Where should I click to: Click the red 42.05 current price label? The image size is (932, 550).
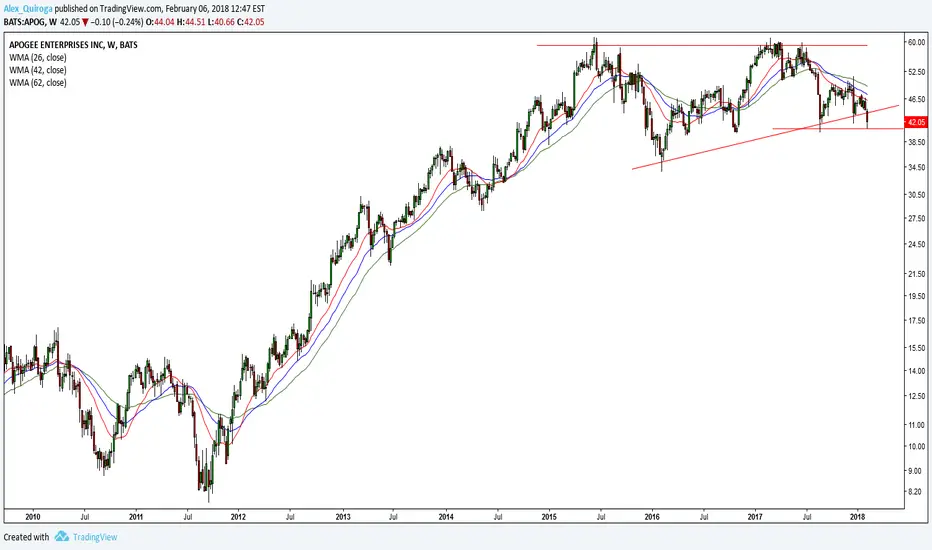tap(915, 122)
